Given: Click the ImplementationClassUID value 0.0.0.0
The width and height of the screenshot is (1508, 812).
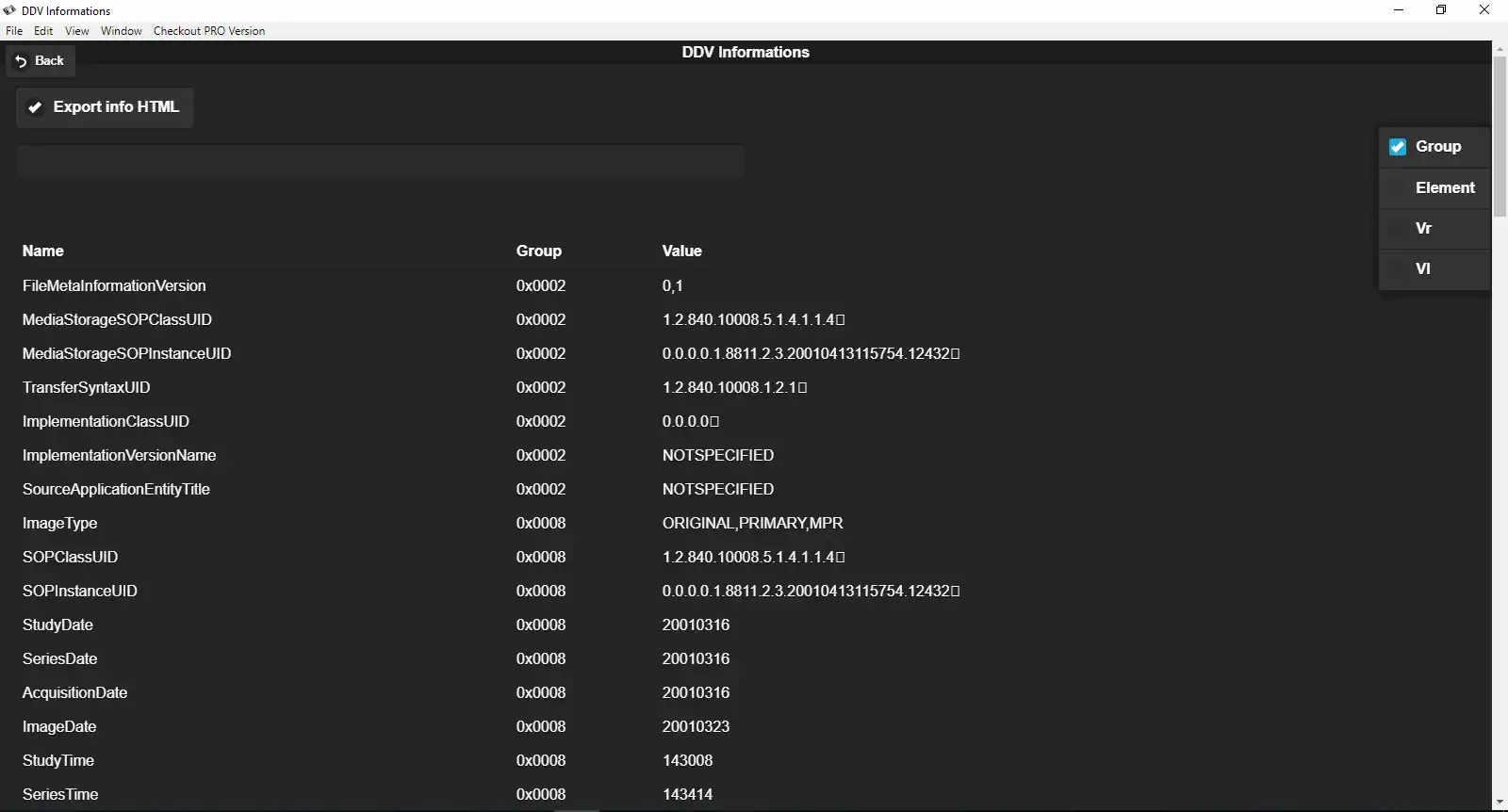Looking at the screenshot, I should point(691,421).
